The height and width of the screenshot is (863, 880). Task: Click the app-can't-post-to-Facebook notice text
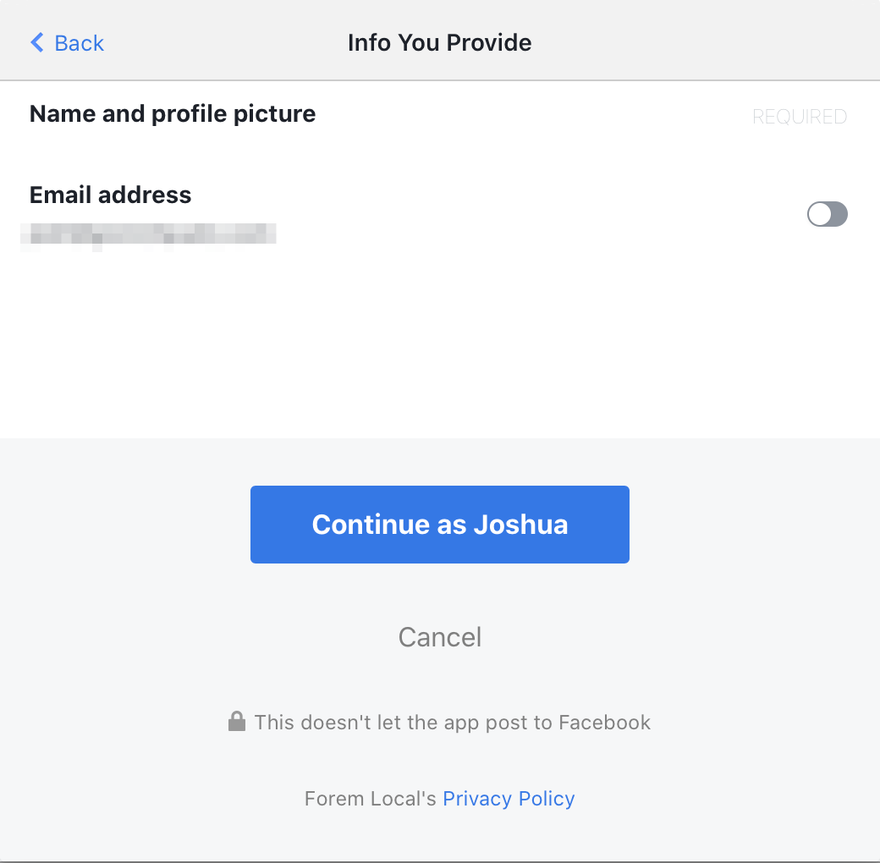452,722
